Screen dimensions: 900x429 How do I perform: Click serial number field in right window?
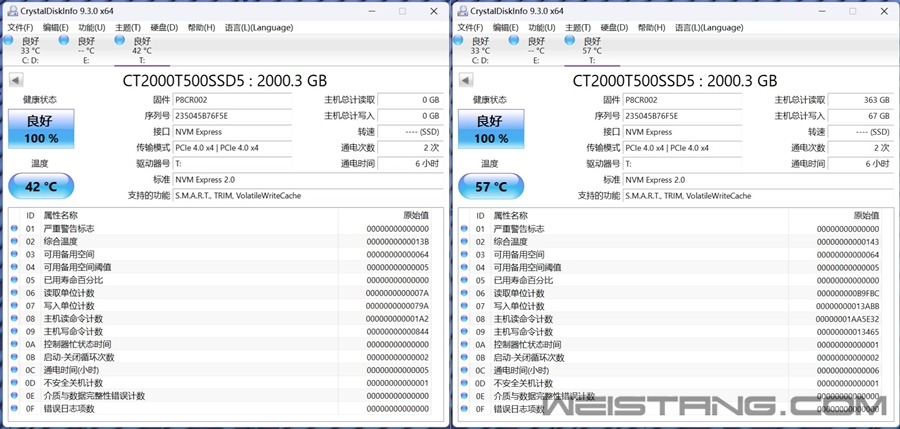point(682,116)
